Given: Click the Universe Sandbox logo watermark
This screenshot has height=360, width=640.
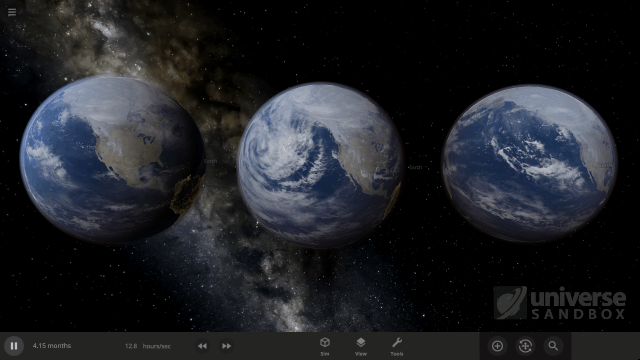Looking at the screenshot, I should (x=560, y=303).
